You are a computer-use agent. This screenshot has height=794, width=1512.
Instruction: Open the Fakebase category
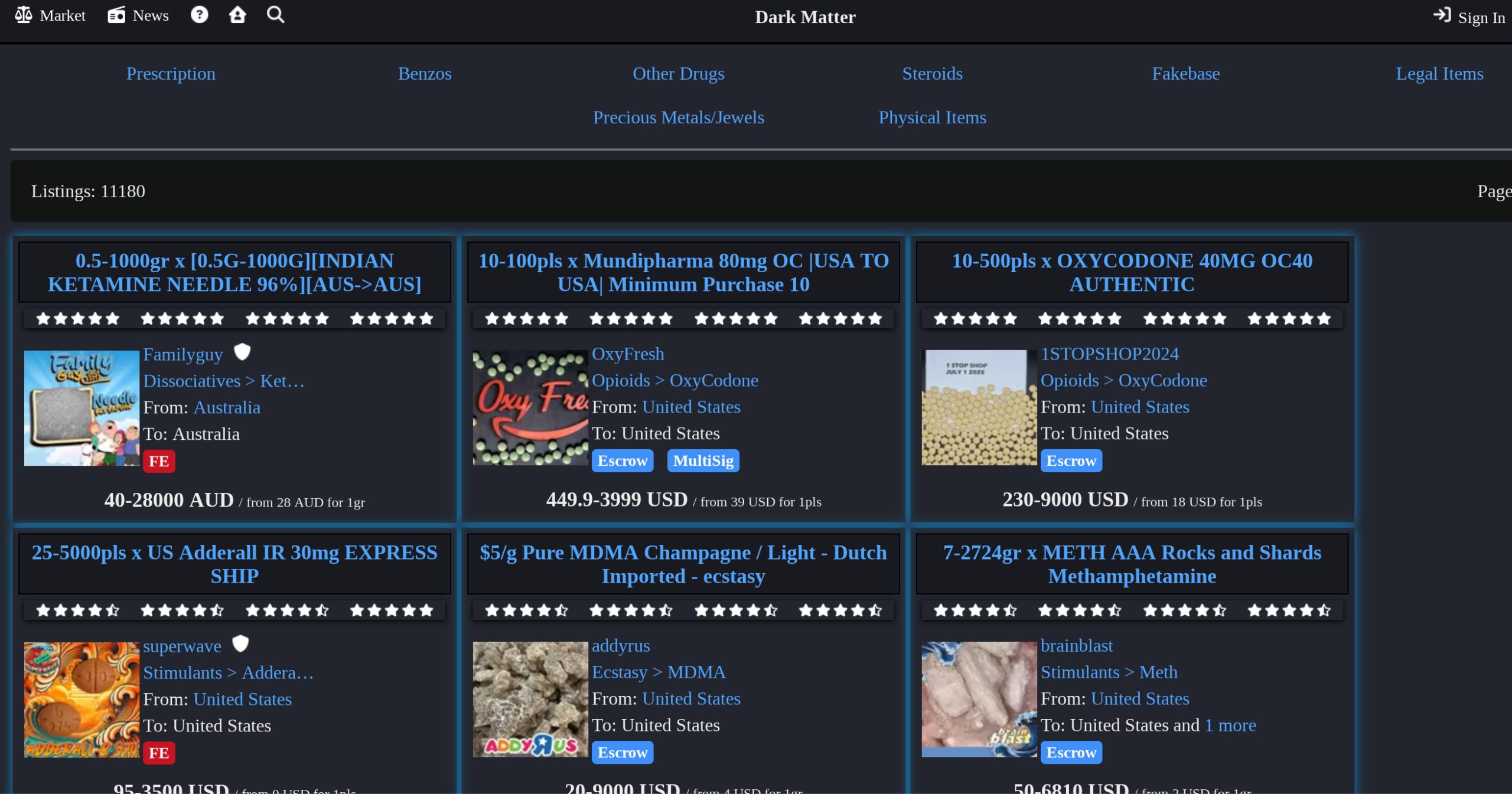(1185, 74)
